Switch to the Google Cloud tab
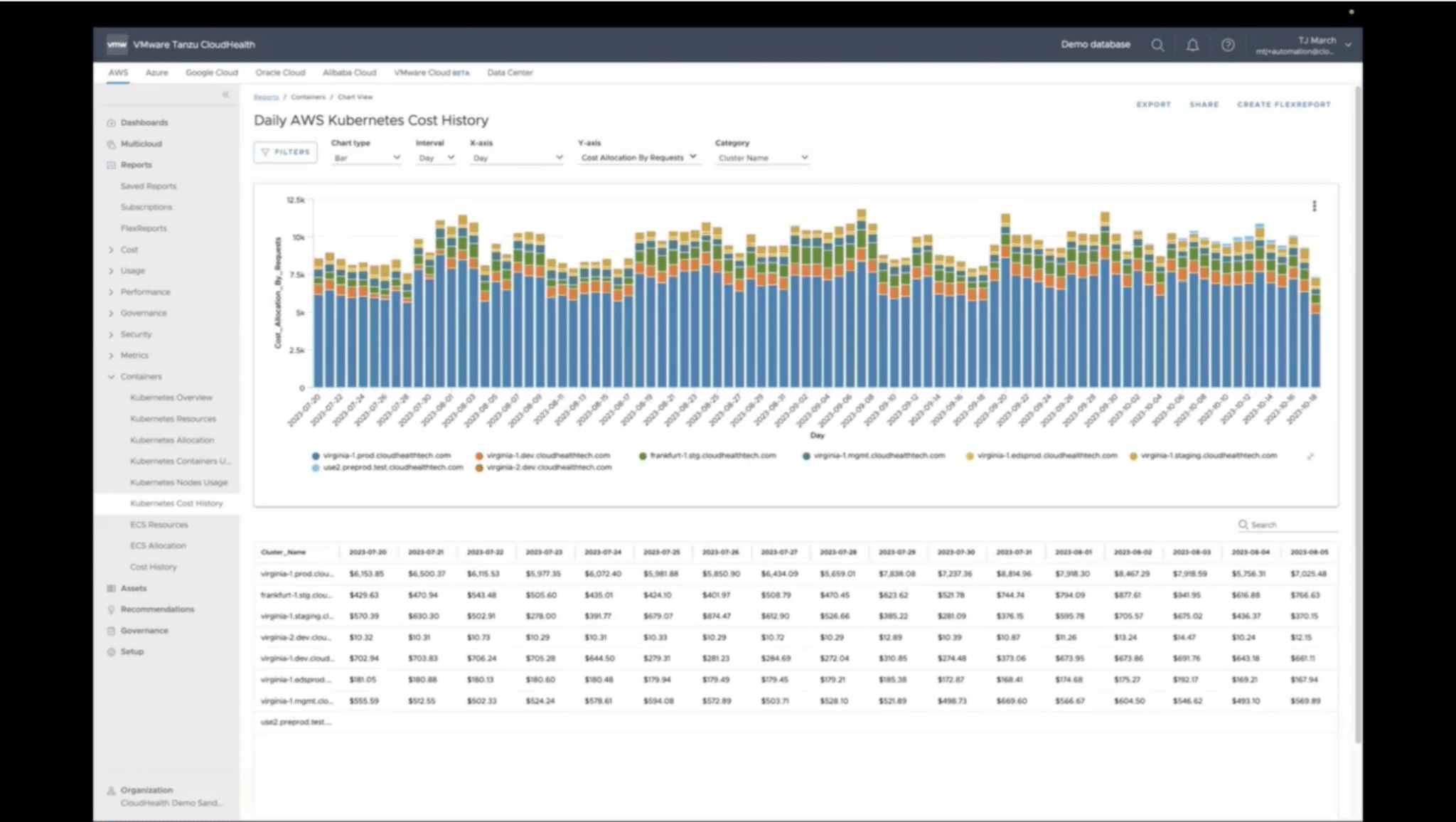 (x=211, y=73)
